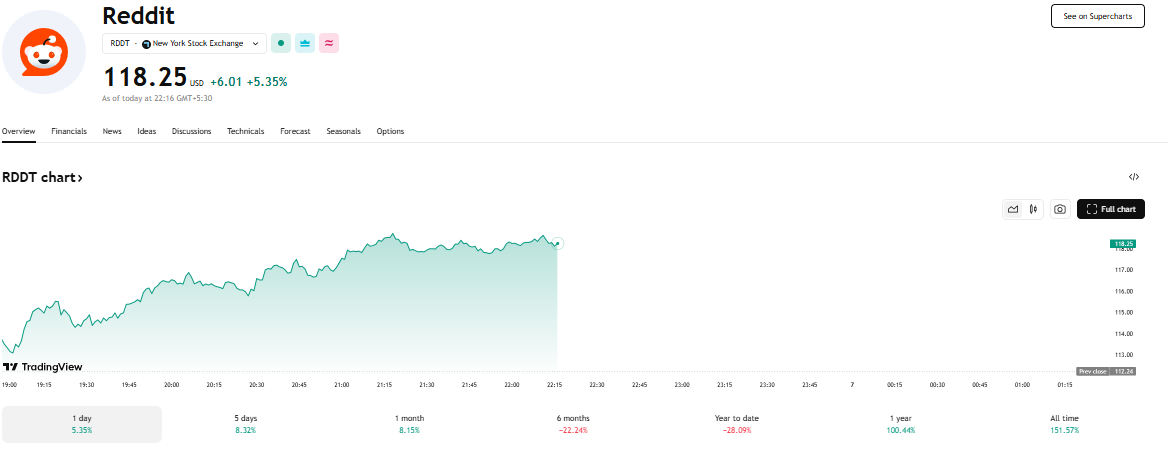Open the Technicals tab

(x=246, y=131)
